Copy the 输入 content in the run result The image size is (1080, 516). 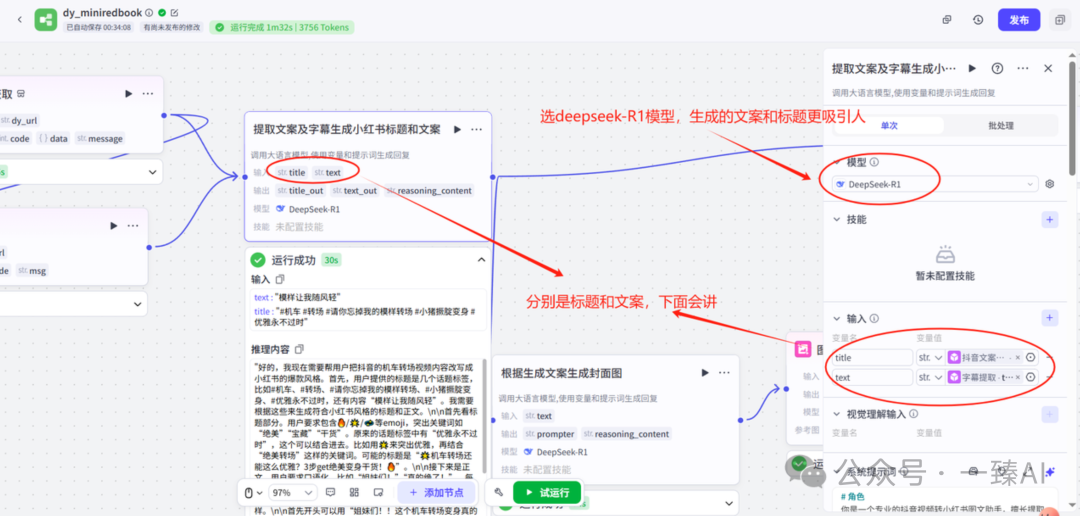click(280, 279)
